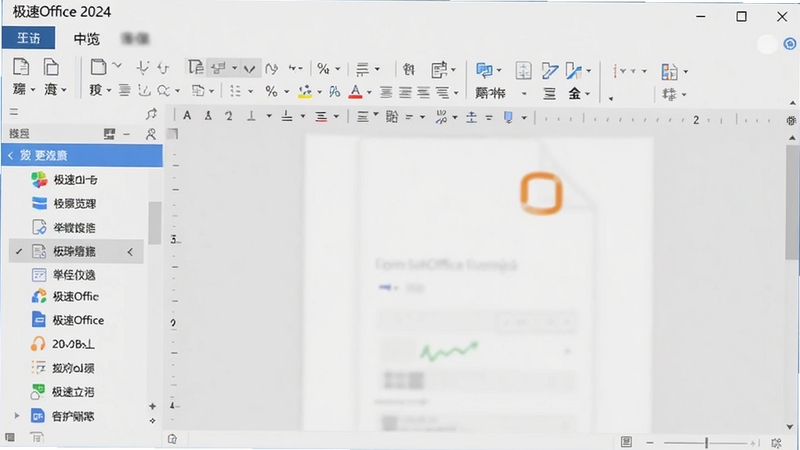Viewport: 800px width, 450px height.
Task: Select the 极速Office sidebar entry with blue document icon
Action: point(77,320)
